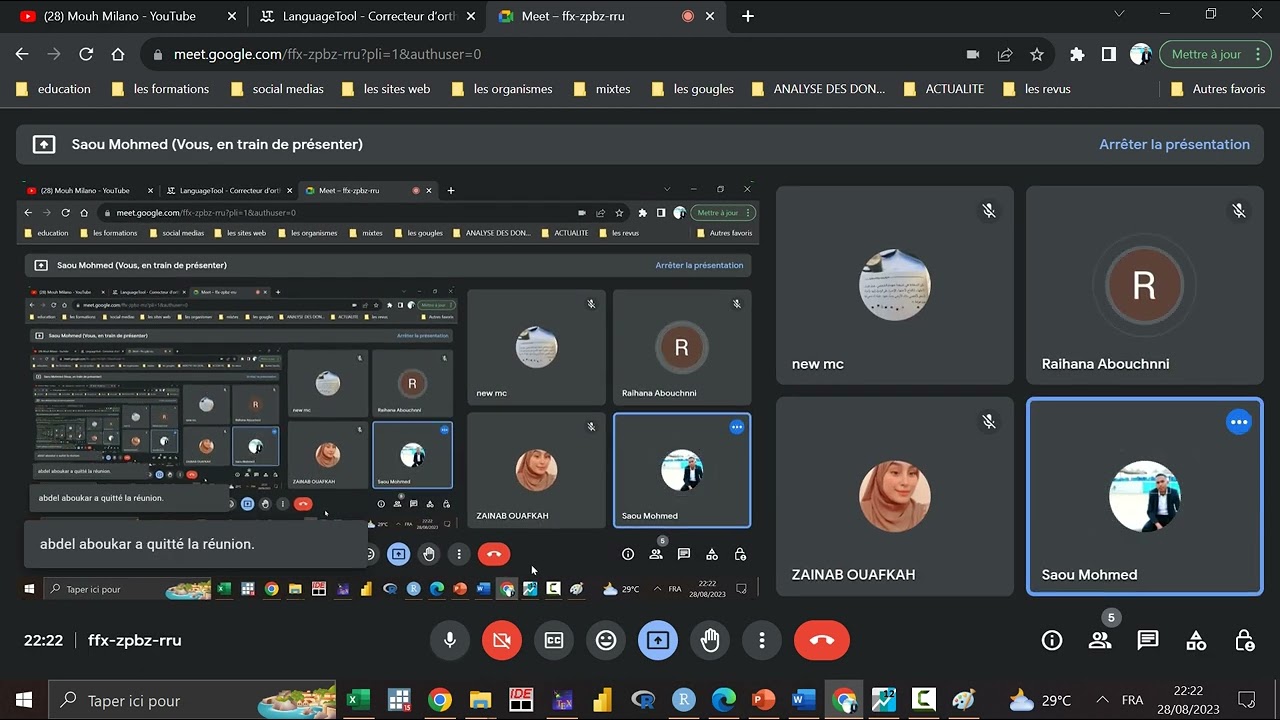The image size is (1280, 720).
Task: Open the in-call chat panel
Action: pyautogui.click(x=1148, y=640)
